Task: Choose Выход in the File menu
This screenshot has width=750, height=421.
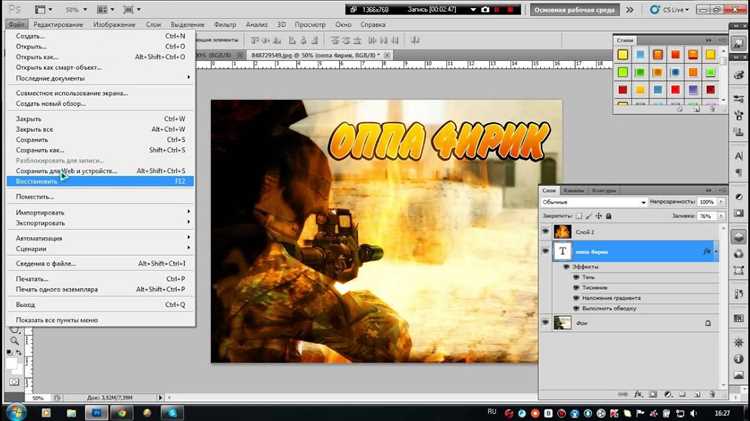Action: pos(100,305)
